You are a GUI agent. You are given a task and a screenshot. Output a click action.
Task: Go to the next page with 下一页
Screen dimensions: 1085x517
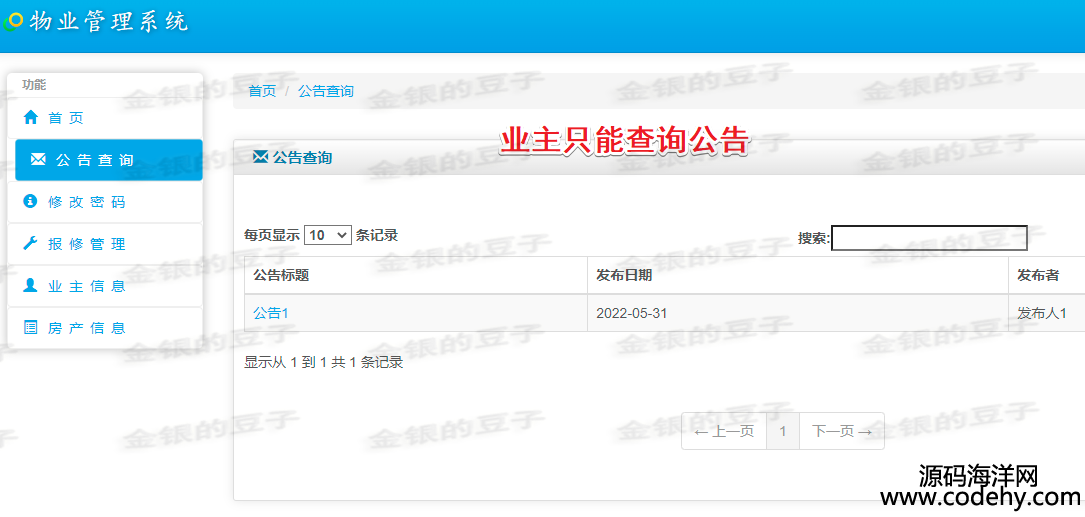(841, 431)
